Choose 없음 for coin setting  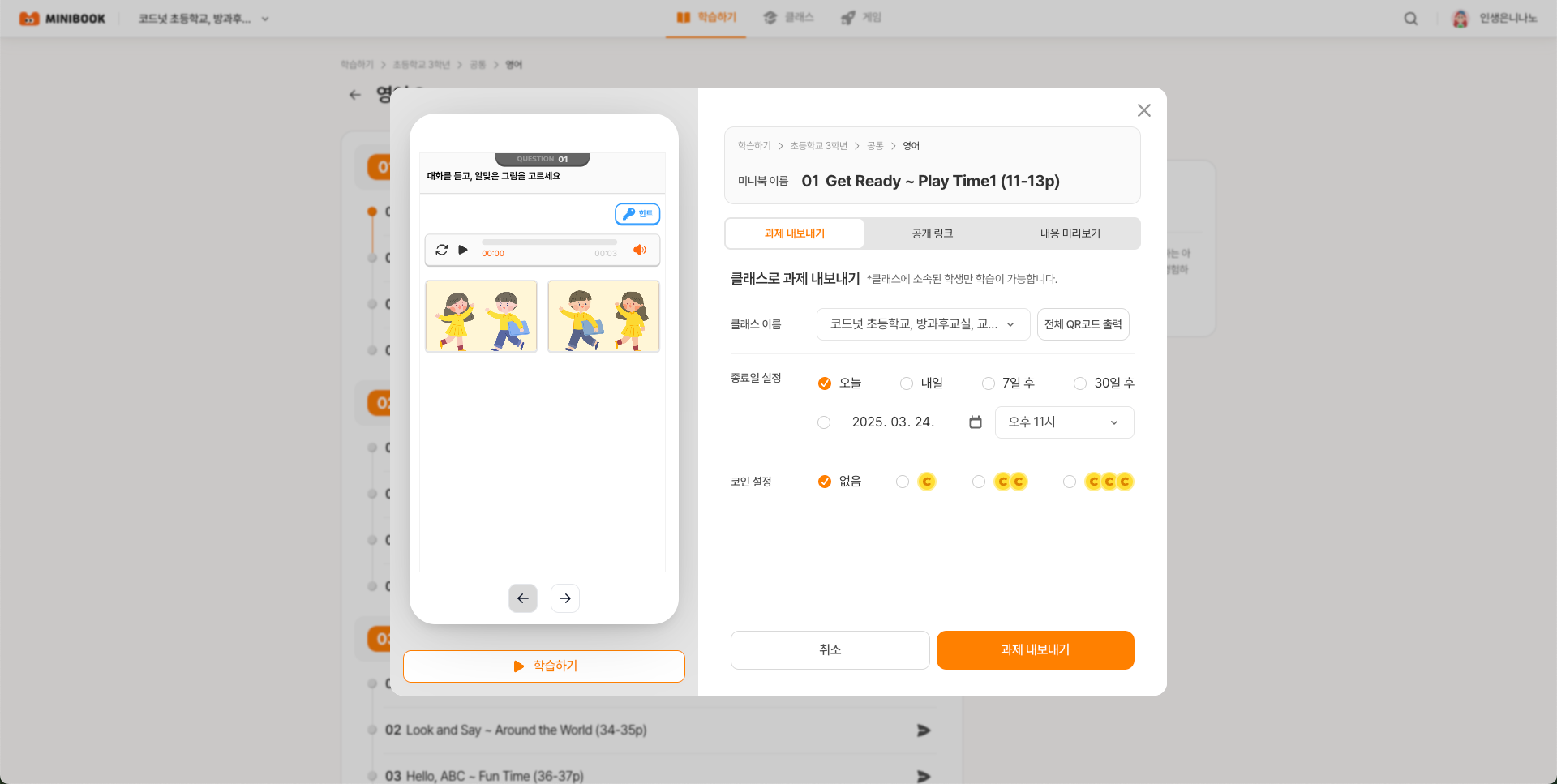coord(825,481)
